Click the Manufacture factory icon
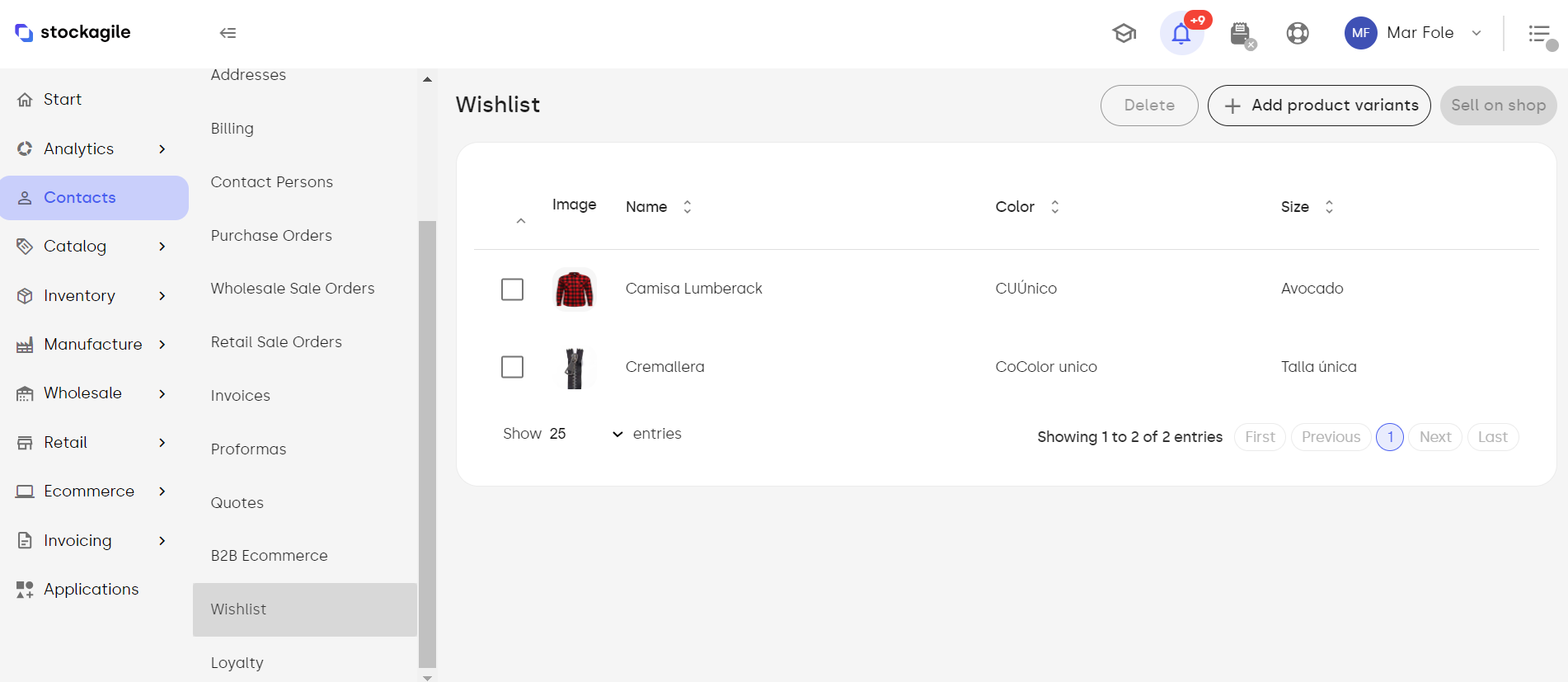1568x682 pixels. click(25, 345)
